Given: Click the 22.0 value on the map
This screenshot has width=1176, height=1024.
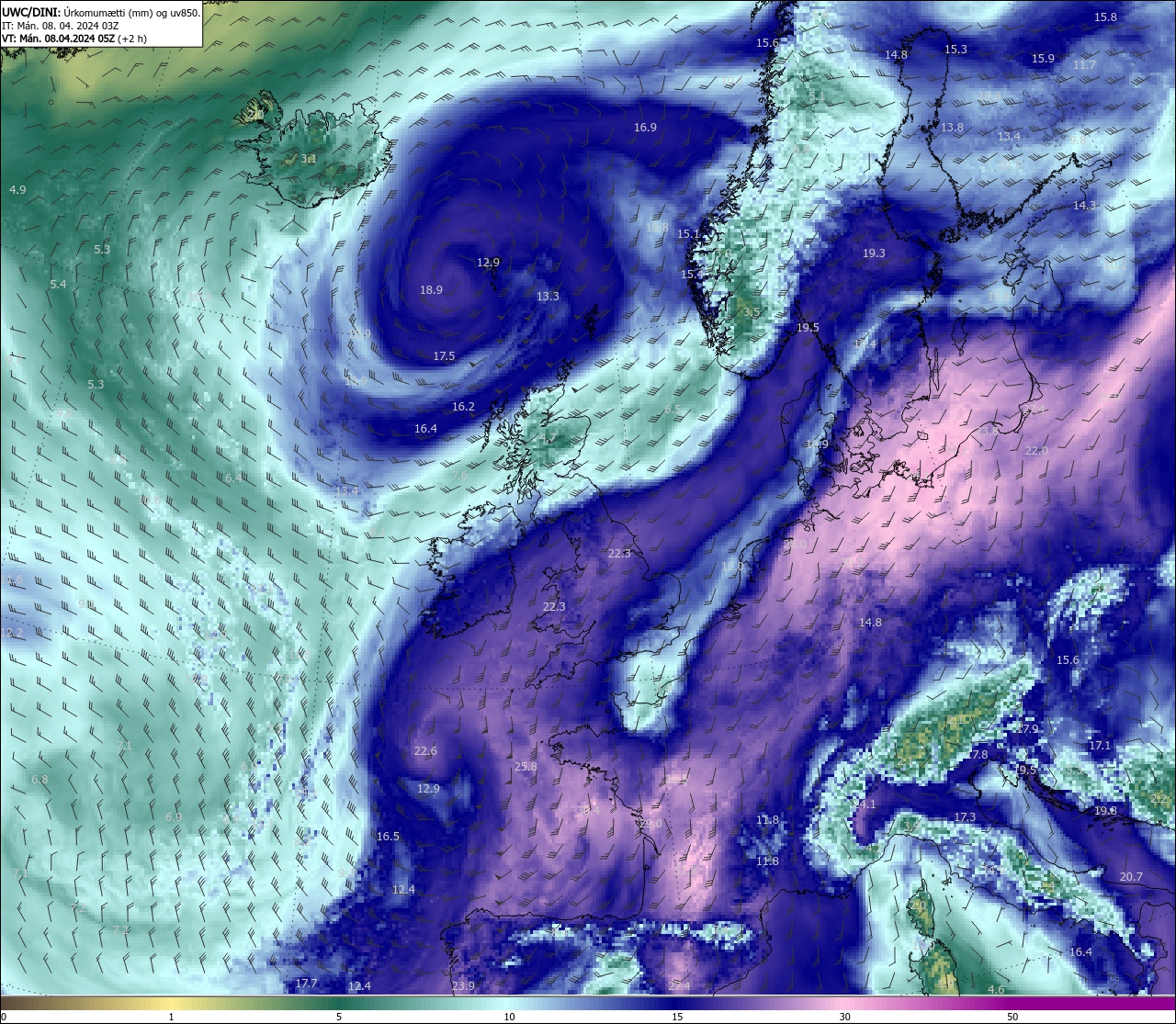Looking at the screenshot, I should (x=1036, y=450).
